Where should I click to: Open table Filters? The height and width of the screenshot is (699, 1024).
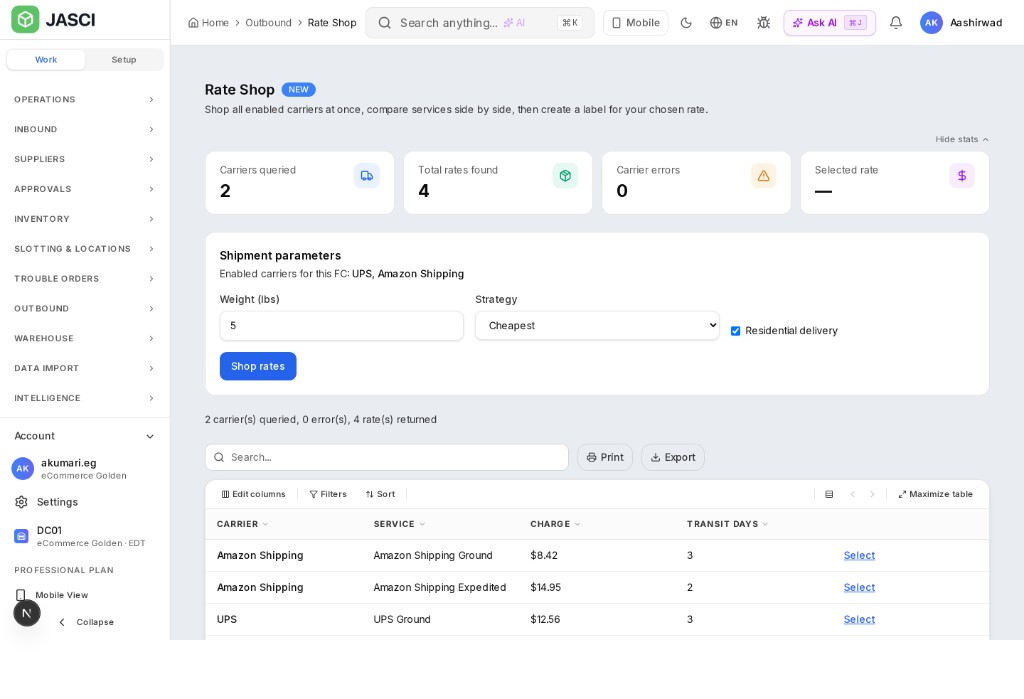[328, 495]
